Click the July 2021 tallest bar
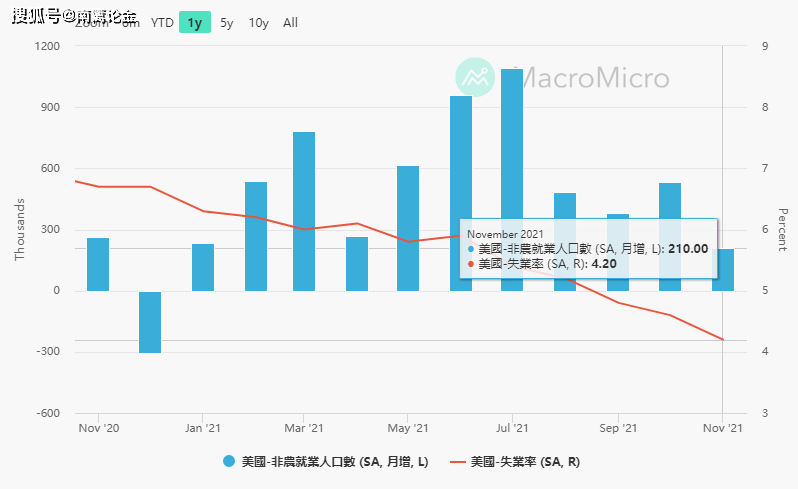 [512, 180]
